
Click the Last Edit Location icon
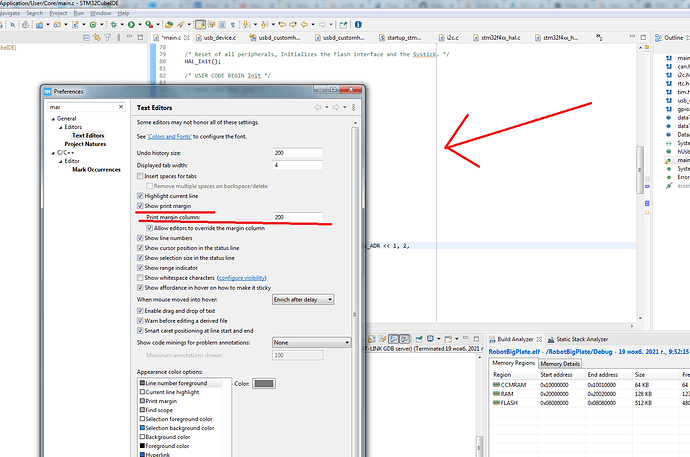click(x=282, y=25)
